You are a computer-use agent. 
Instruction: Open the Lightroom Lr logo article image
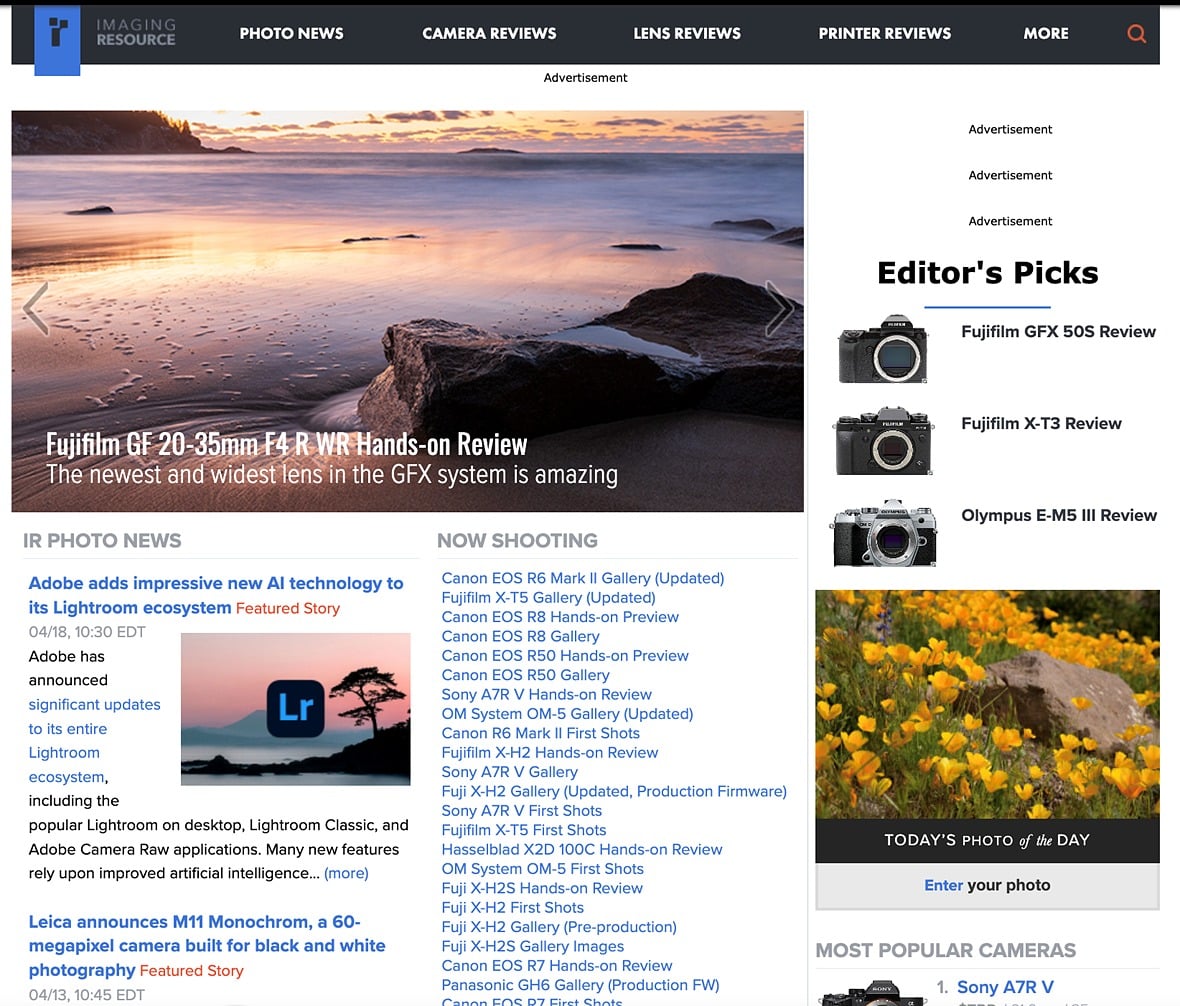click(296, 709)
